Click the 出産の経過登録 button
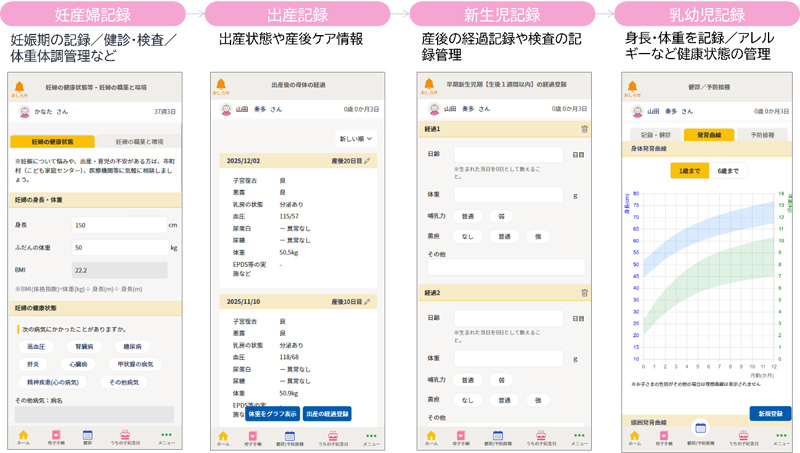Viewport: 800px width, 453px height. (327, 413)
